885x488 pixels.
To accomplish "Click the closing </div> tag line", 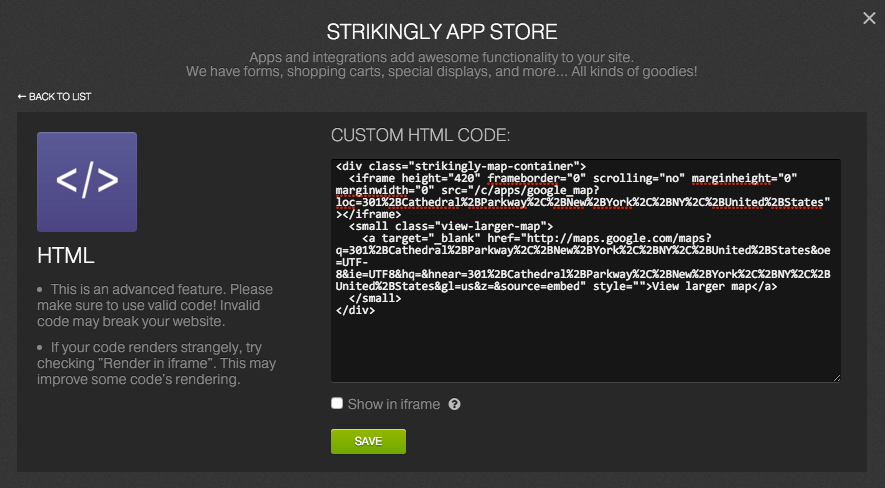I will [355, 310].
